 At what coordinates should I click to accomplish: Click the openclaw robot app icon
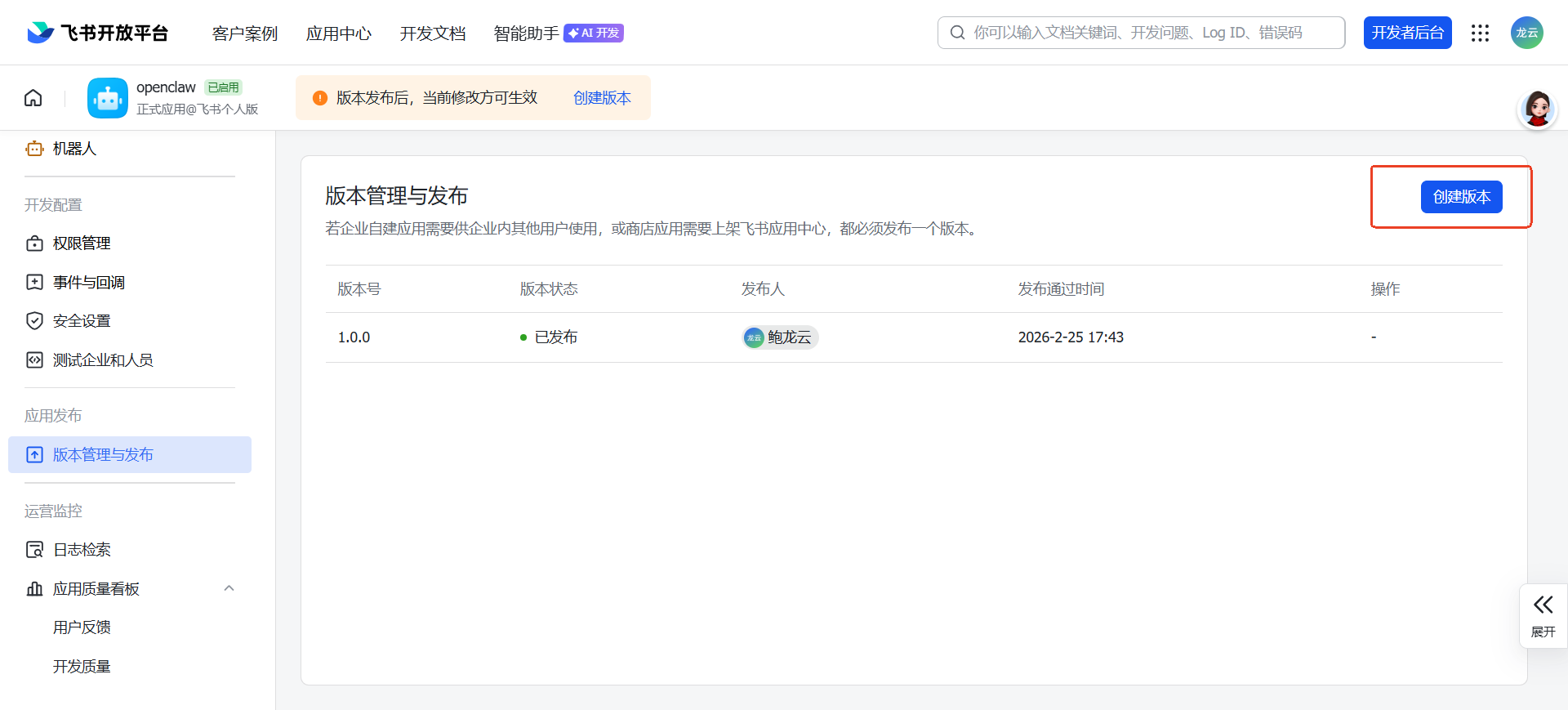108,98
